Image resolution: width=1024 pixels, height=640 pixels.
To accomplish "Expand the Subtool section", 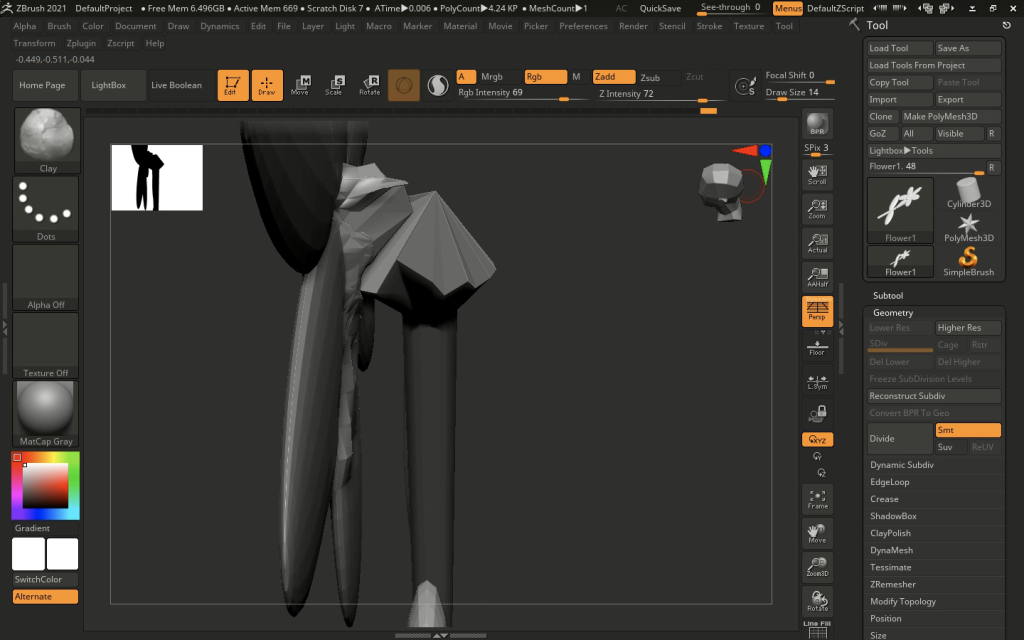I will (x=888, y=296).
